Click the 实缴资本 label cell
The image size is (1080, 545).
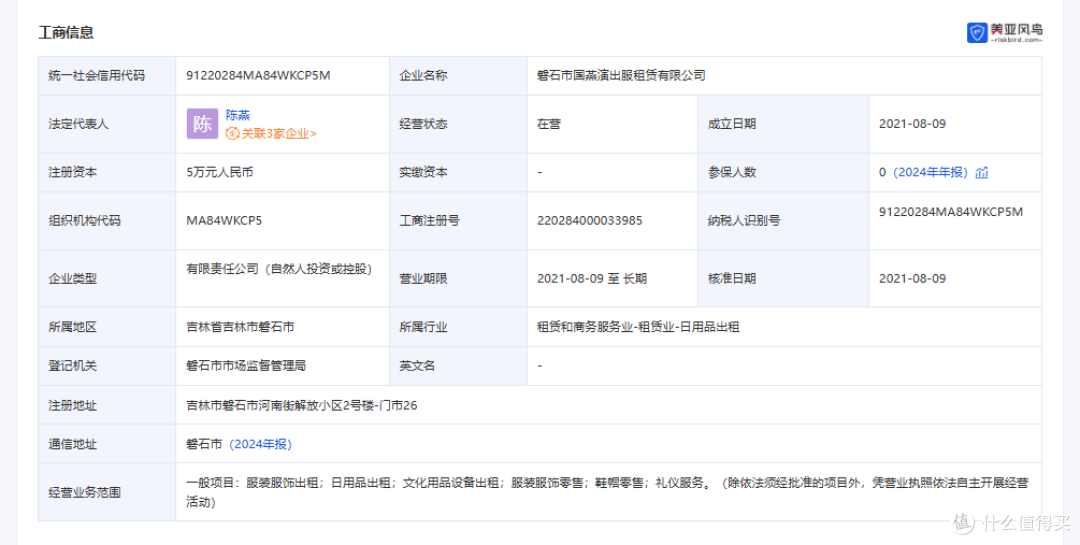[459, 172]
